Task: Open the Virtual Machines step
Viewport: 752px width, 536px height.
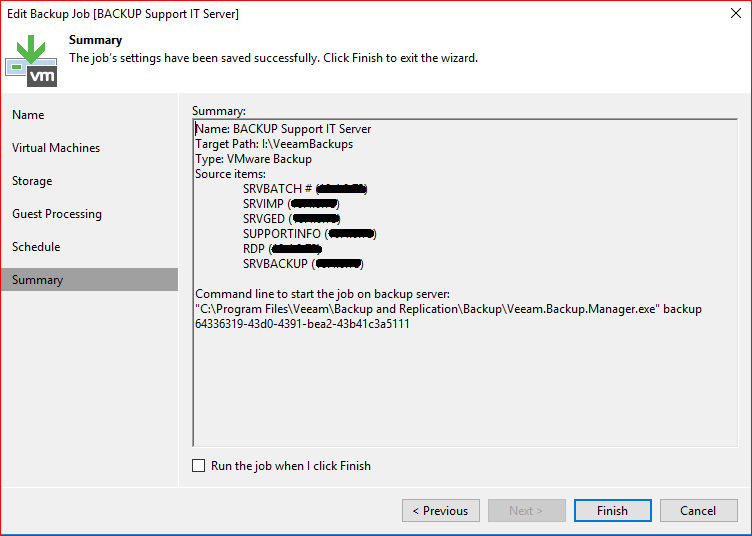Action: tap(56, 148)
